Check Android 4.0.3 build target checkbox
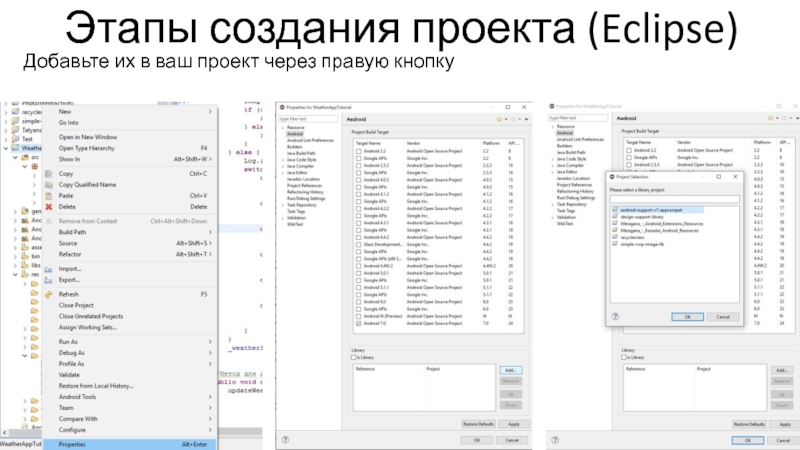Image resolution: width=800 pixels, height=450 pixels. click(x=359, y=180)
